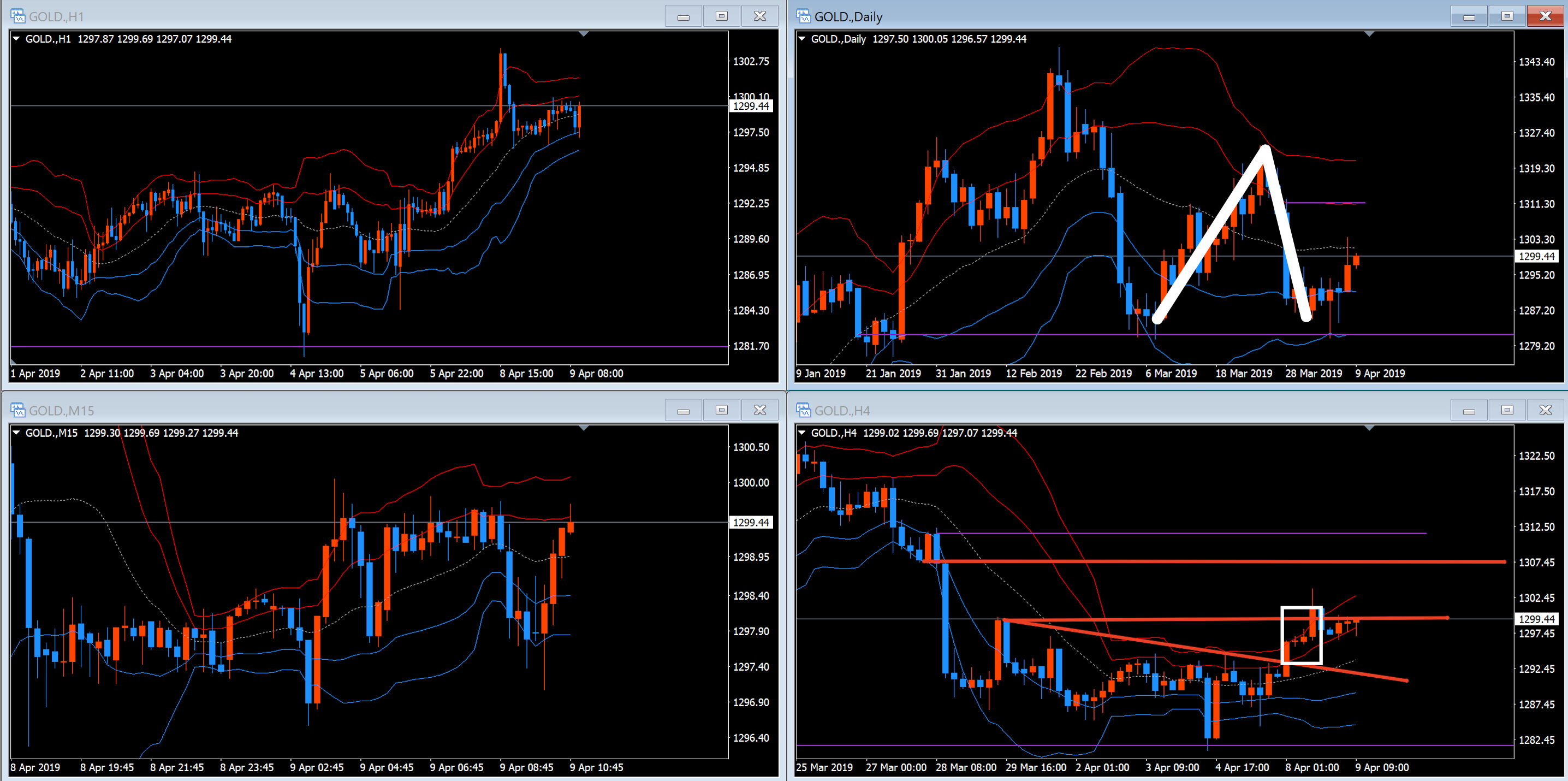This screenshot has height=781, width=1568.
Task: Click the GOLD.,Daily window chart icon
Action: tap(804, 16)
